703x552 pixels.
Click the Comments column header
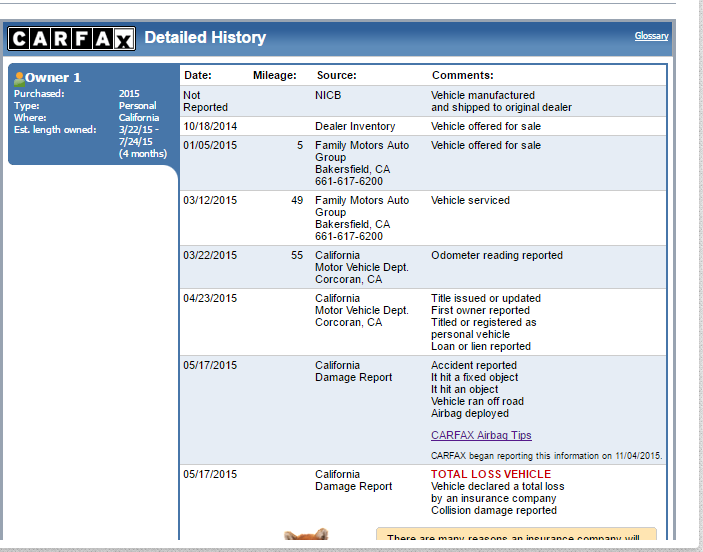[x=462, y=75]
